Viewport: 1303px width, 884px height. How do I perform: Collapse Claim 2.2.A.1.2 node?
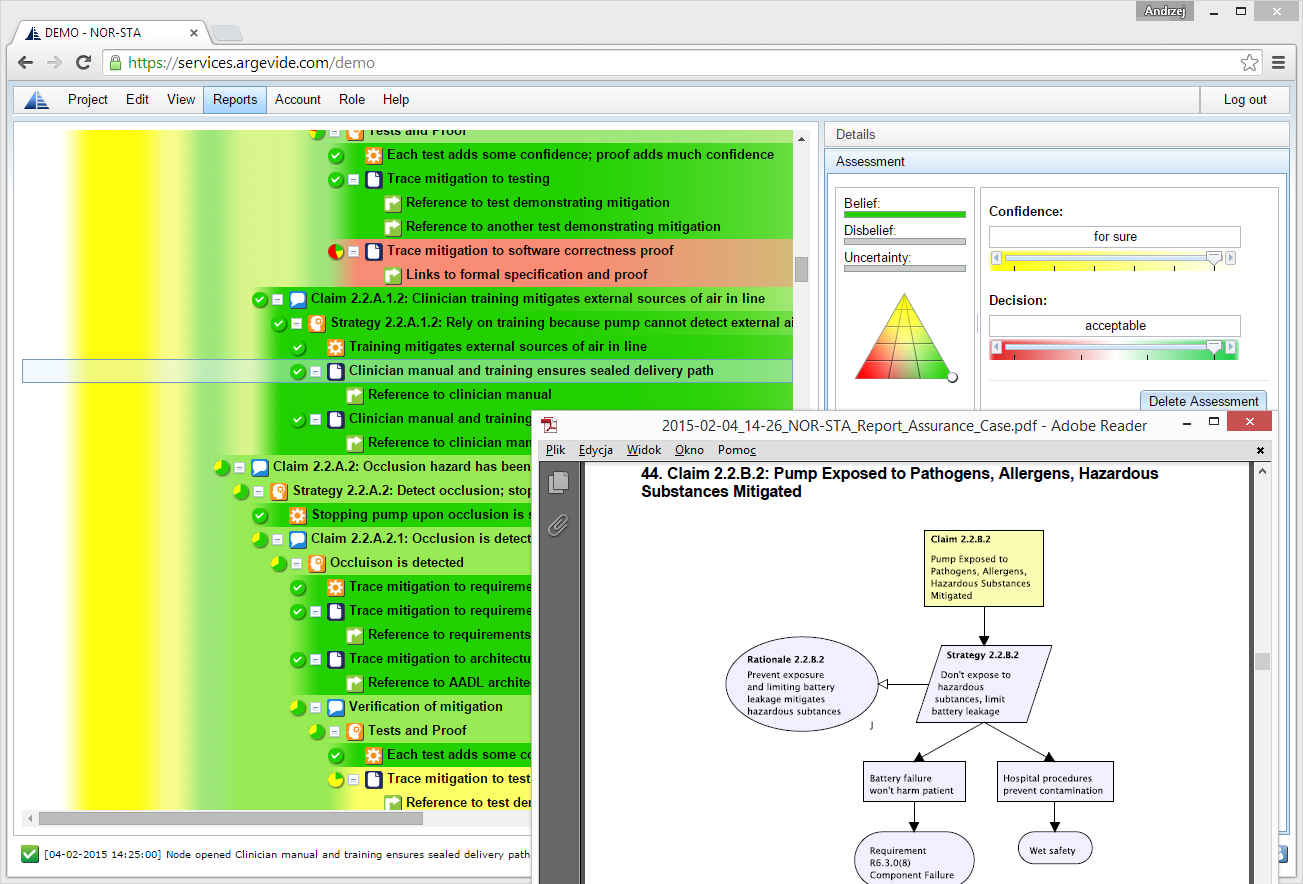(278, 299)
